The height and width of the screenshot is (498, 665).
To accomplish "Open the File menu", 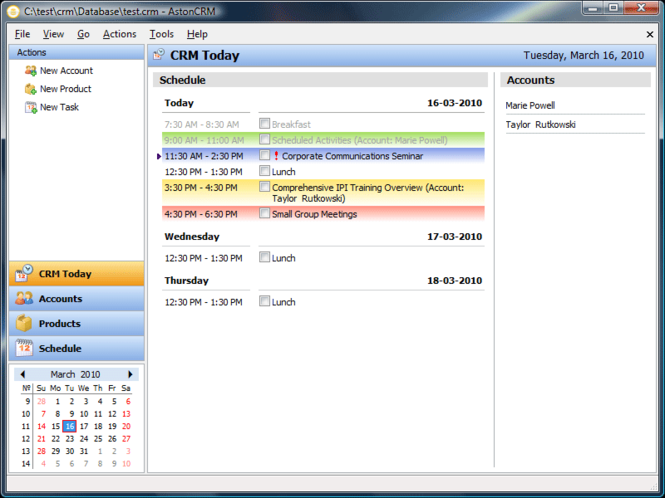I will point(22,34).
